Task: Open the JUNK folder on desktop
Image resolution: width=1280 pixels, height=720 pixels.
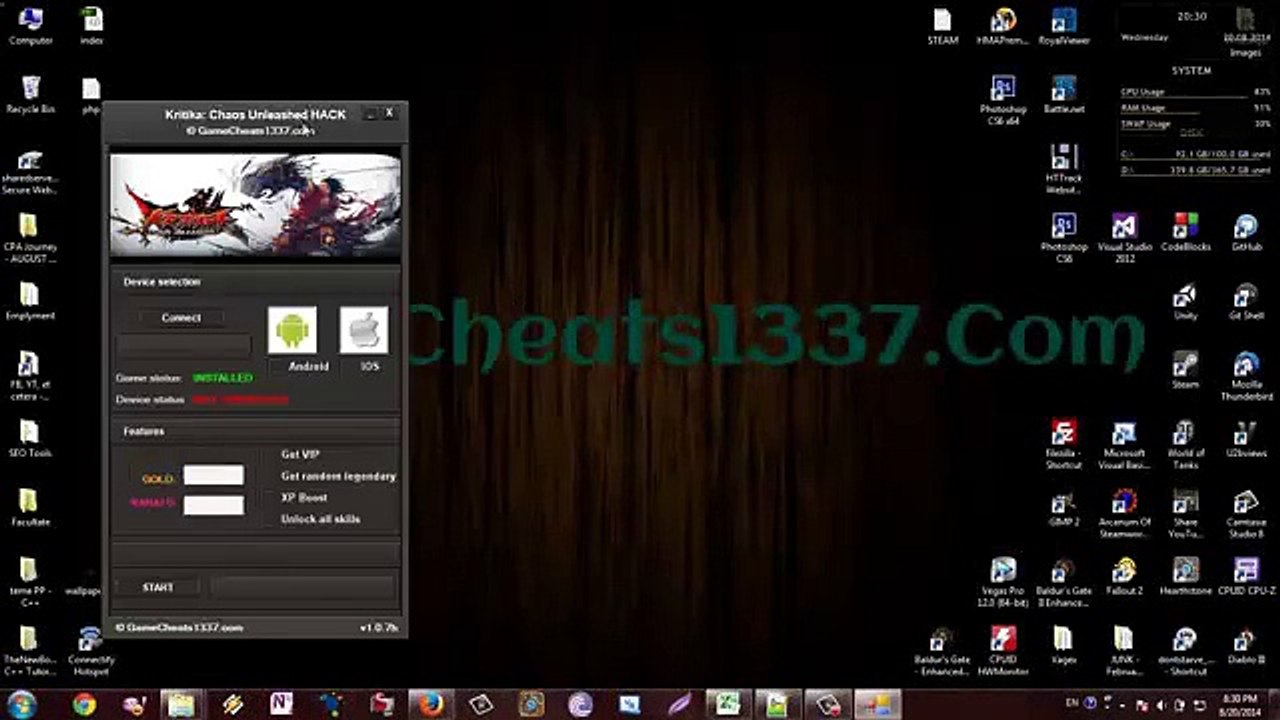Action: (x=1124, y=650)
